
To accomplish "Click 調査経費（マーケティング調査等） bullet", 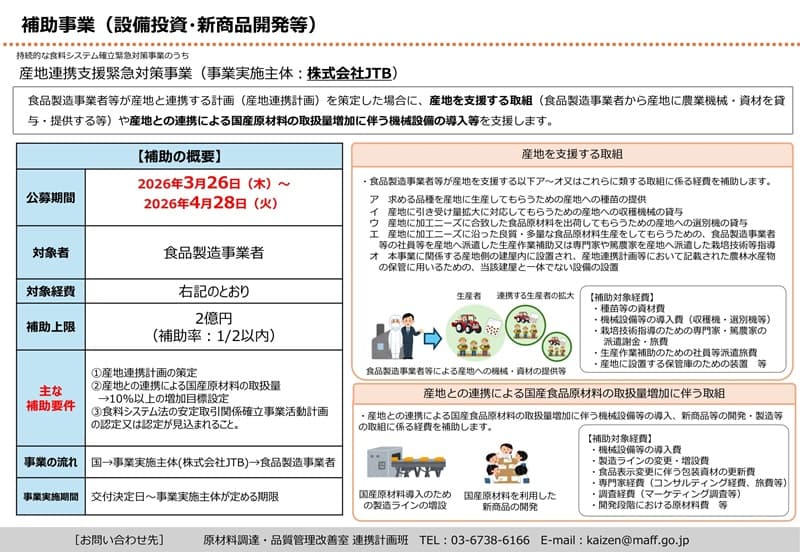I will [667, 494].
